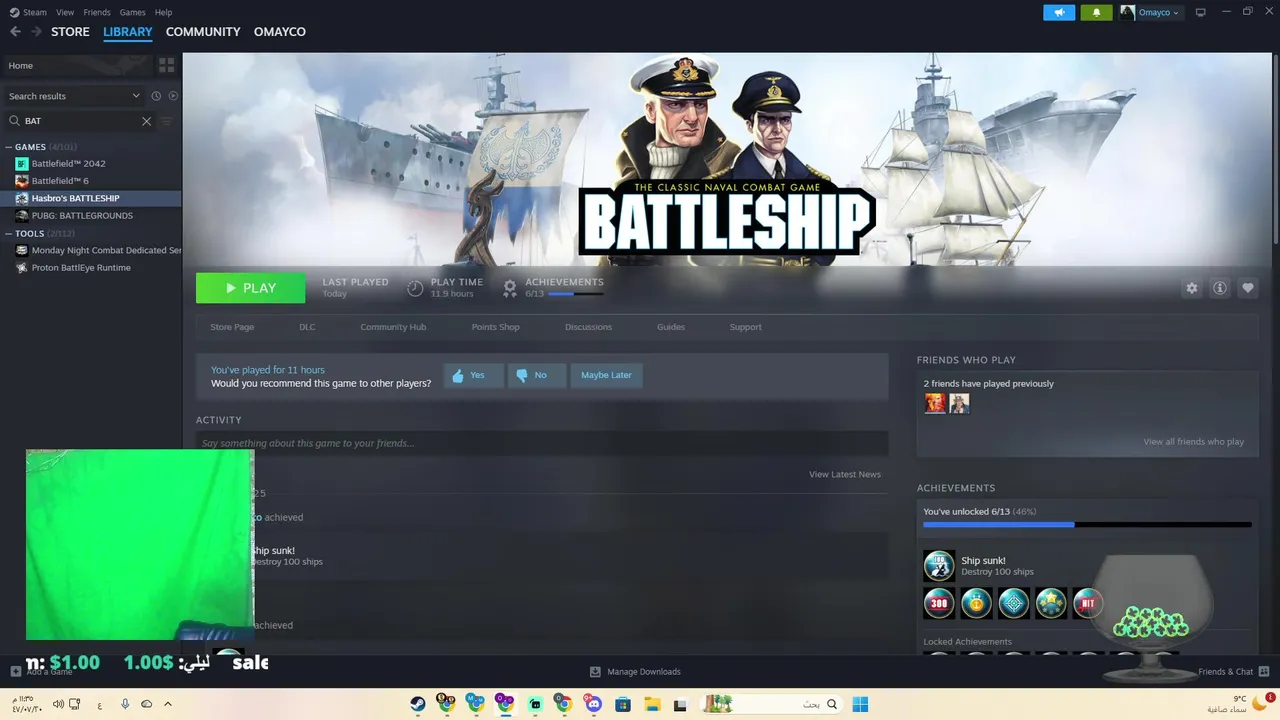Open the gold star achievement badge
Screen dimensions: 1280x720
[1051, 603]
